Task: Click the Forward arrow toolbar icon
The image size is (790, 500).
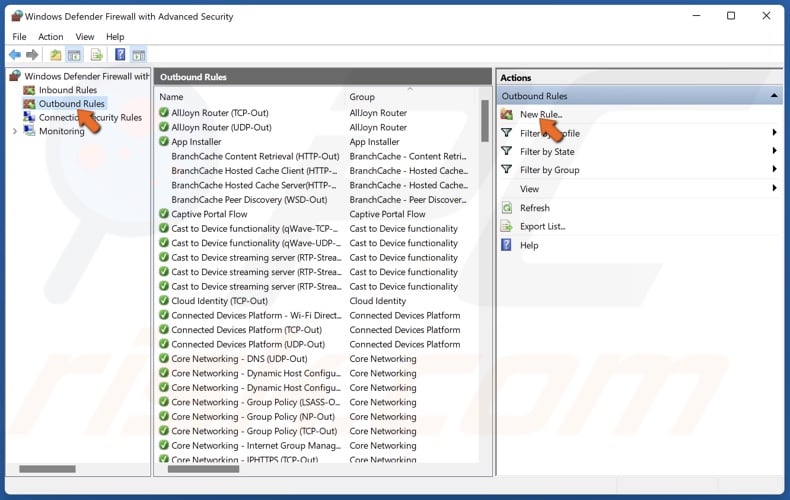Action: 32,54
